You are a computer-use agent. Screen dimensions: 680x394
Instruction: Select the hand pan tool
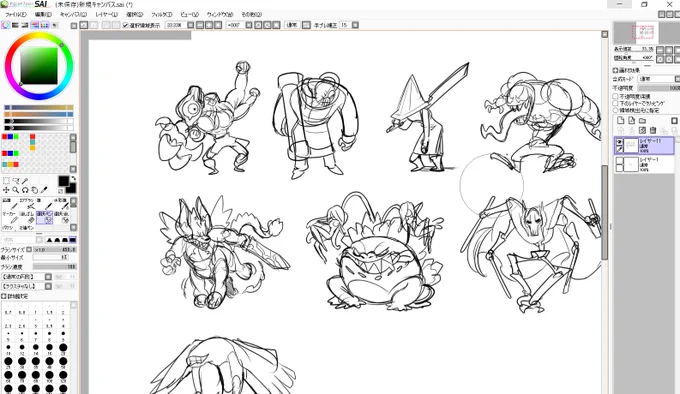click(x=35, y=190)
